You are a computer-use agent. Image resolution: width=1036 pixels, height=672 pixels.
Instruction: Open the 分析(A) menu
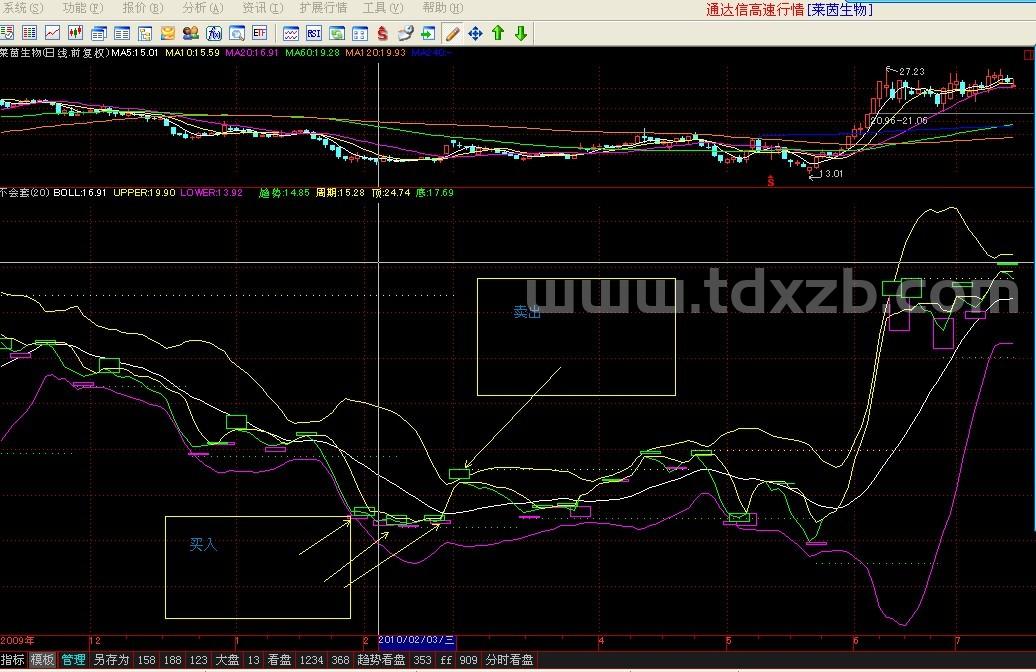203,8
